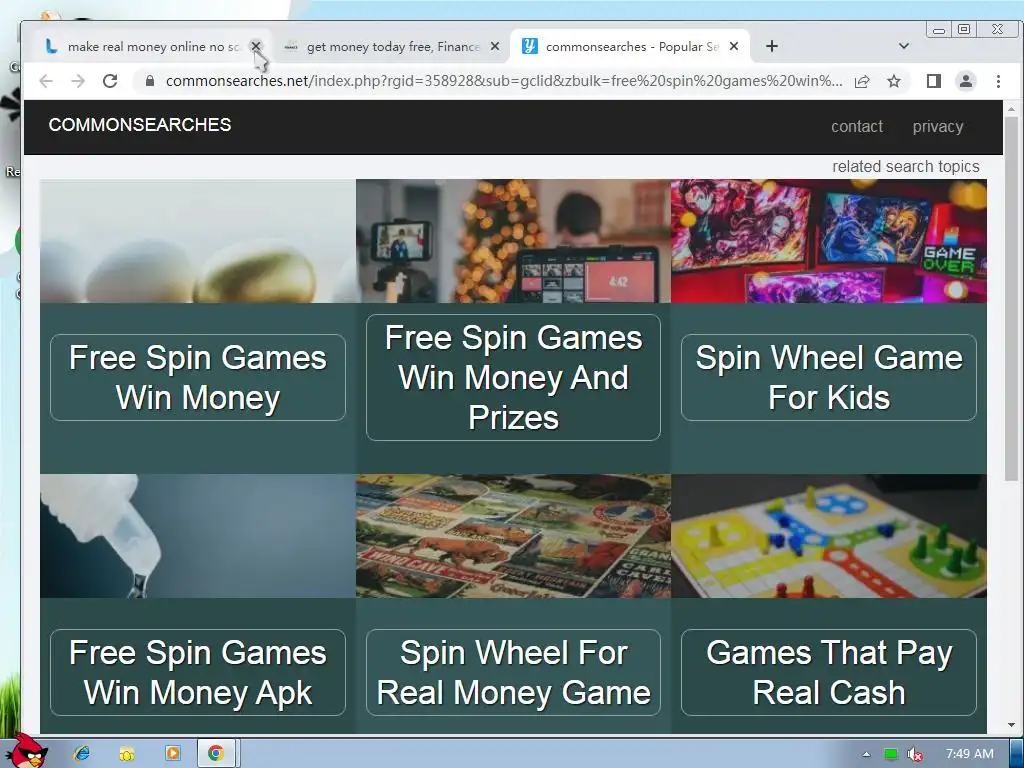Expand the tab search chevron
Screen dimensions: 1024x768
click(x=904, y=46)
